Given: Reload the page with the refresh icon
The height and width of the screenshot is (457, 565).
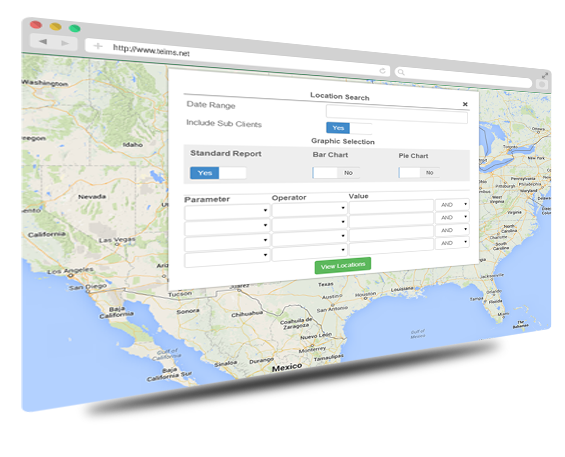Looking at the screenshot, I should tap(382, 71).
